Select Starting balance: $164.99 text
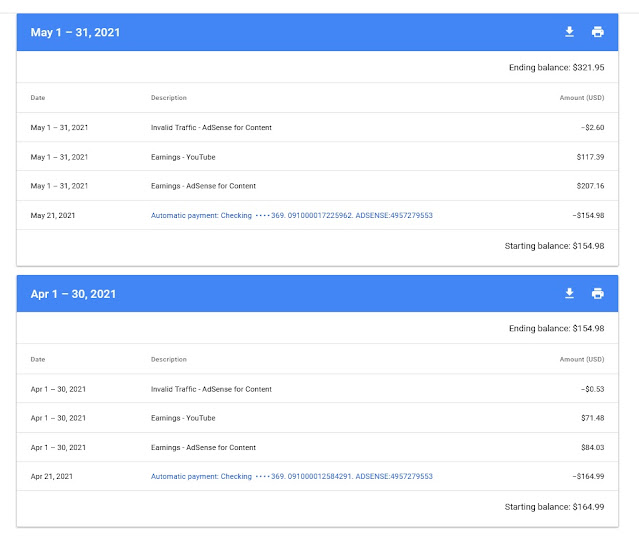Screen dimensions: 639x544 pyautogui.click(x=554, y=507)
